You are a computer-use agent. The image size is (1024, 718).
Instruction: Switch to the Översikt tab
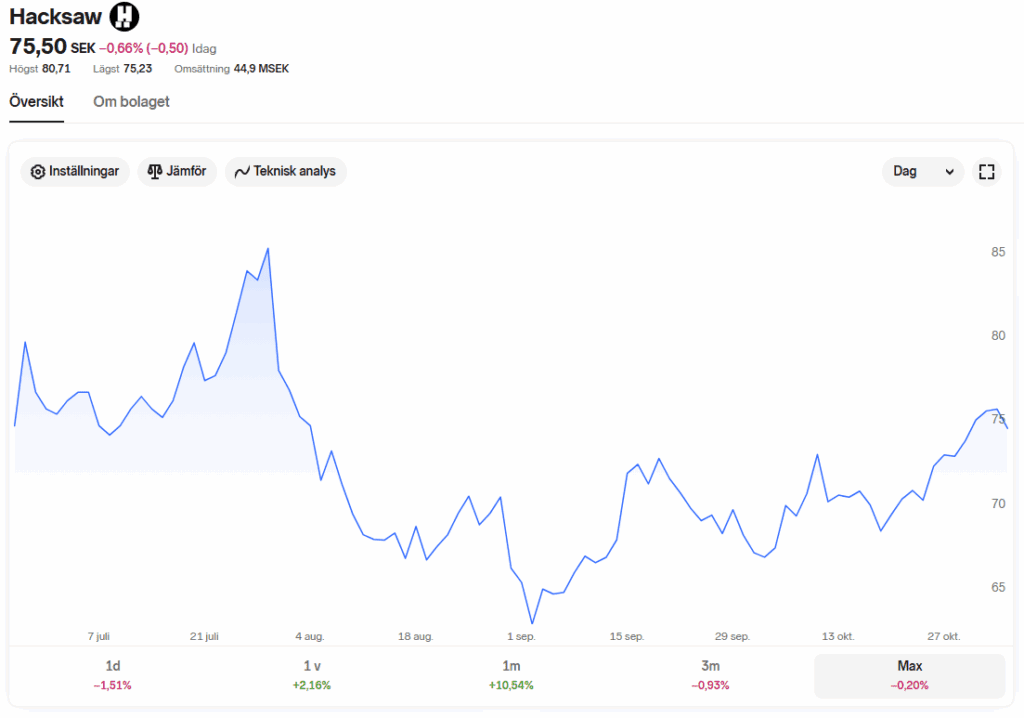coord(37,102)
